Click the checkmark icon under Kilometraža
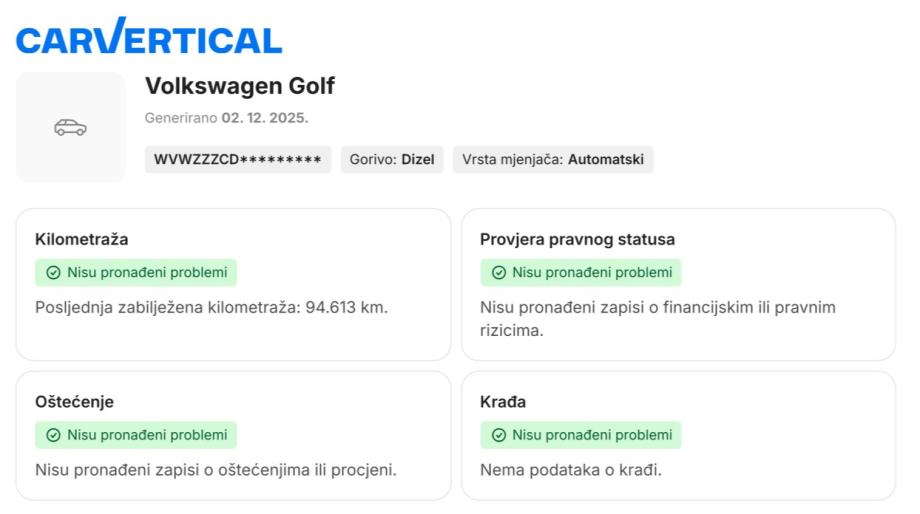920x514 pixels. [53, 273]
